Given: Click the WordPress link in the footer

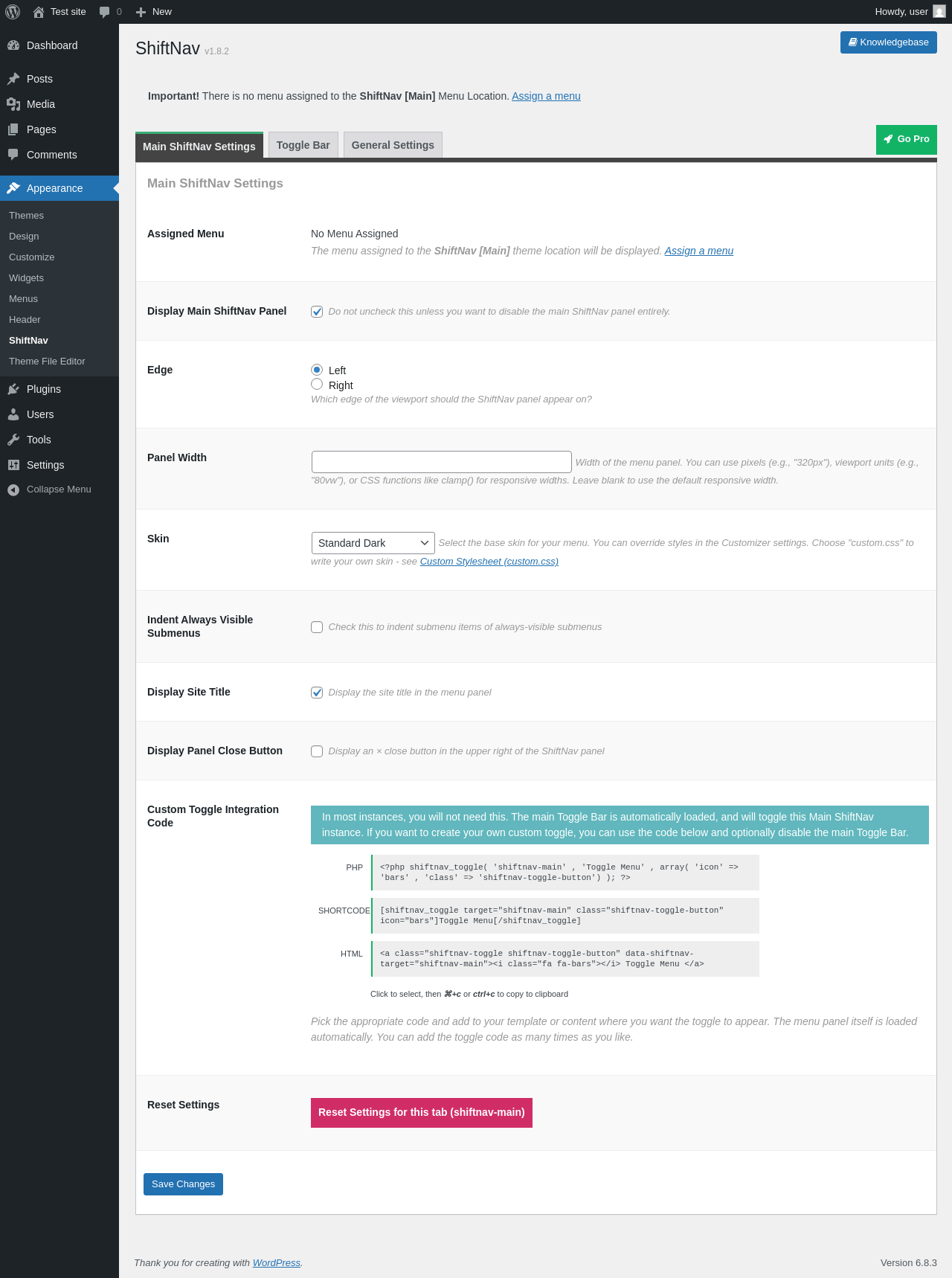Looking at the screenshot, I should tap(277, 1263).
